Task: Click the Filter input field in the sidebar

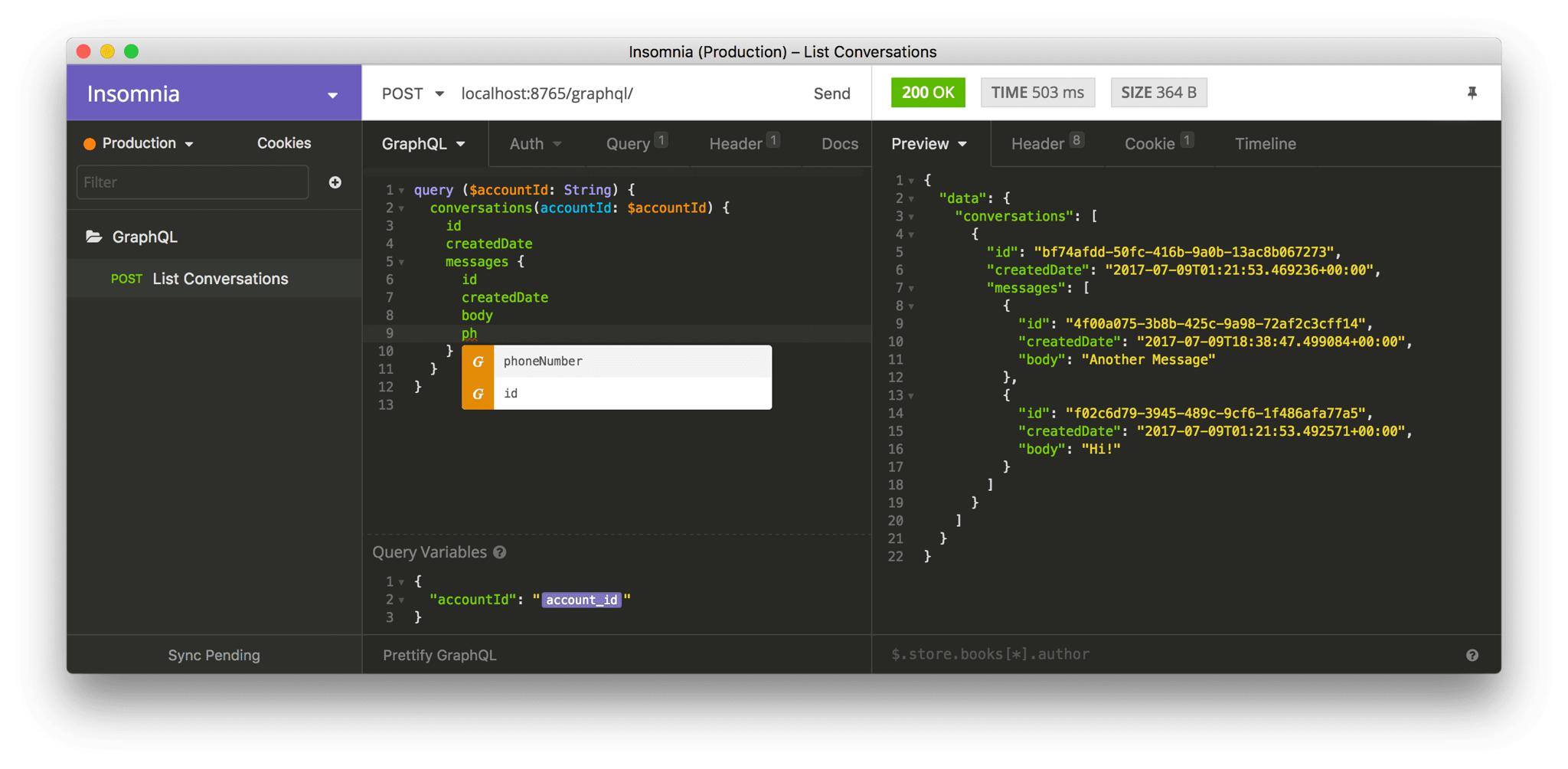Action: [191, 182]
